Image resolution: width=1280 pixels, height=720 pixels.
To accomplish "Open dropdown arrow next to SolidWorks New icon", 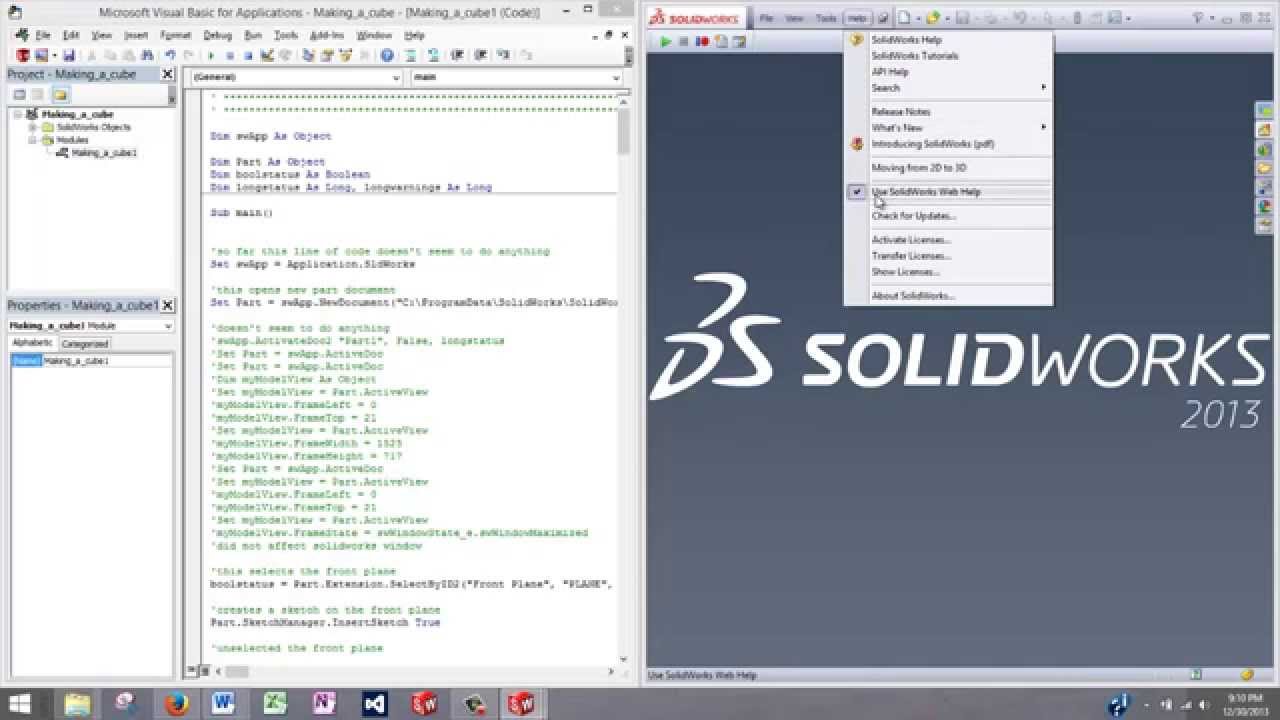I will point(918,18).
